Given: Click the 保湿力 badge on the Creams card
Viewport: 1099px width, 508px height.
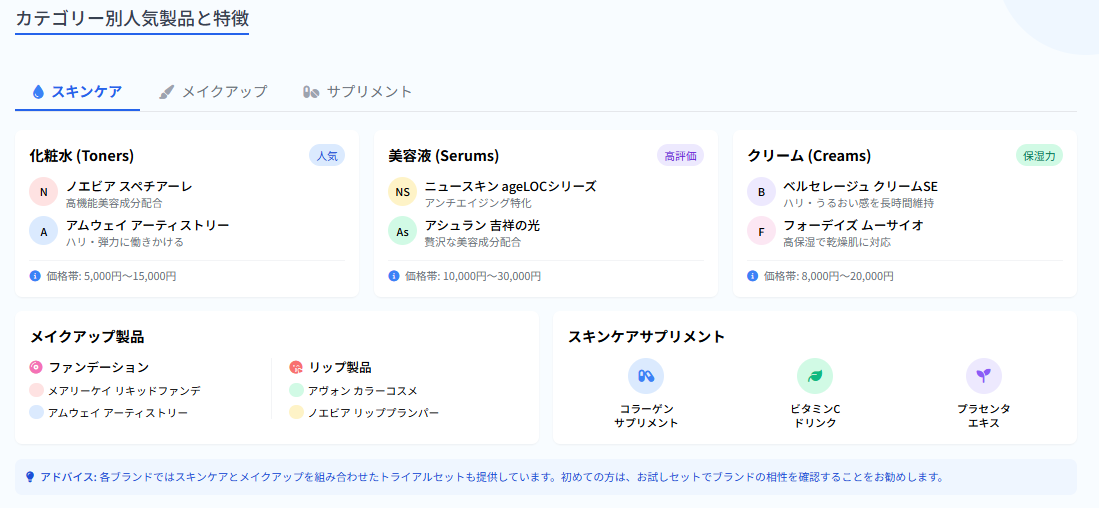Looking at the screenshot, I should (x=1039, y=156).
